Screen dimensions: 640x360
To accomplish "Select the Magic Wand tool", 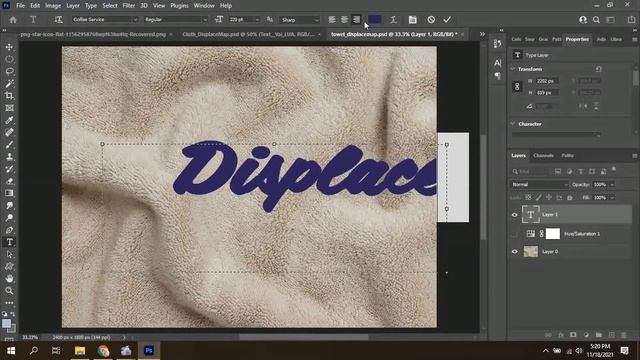I will pos(9,84).
